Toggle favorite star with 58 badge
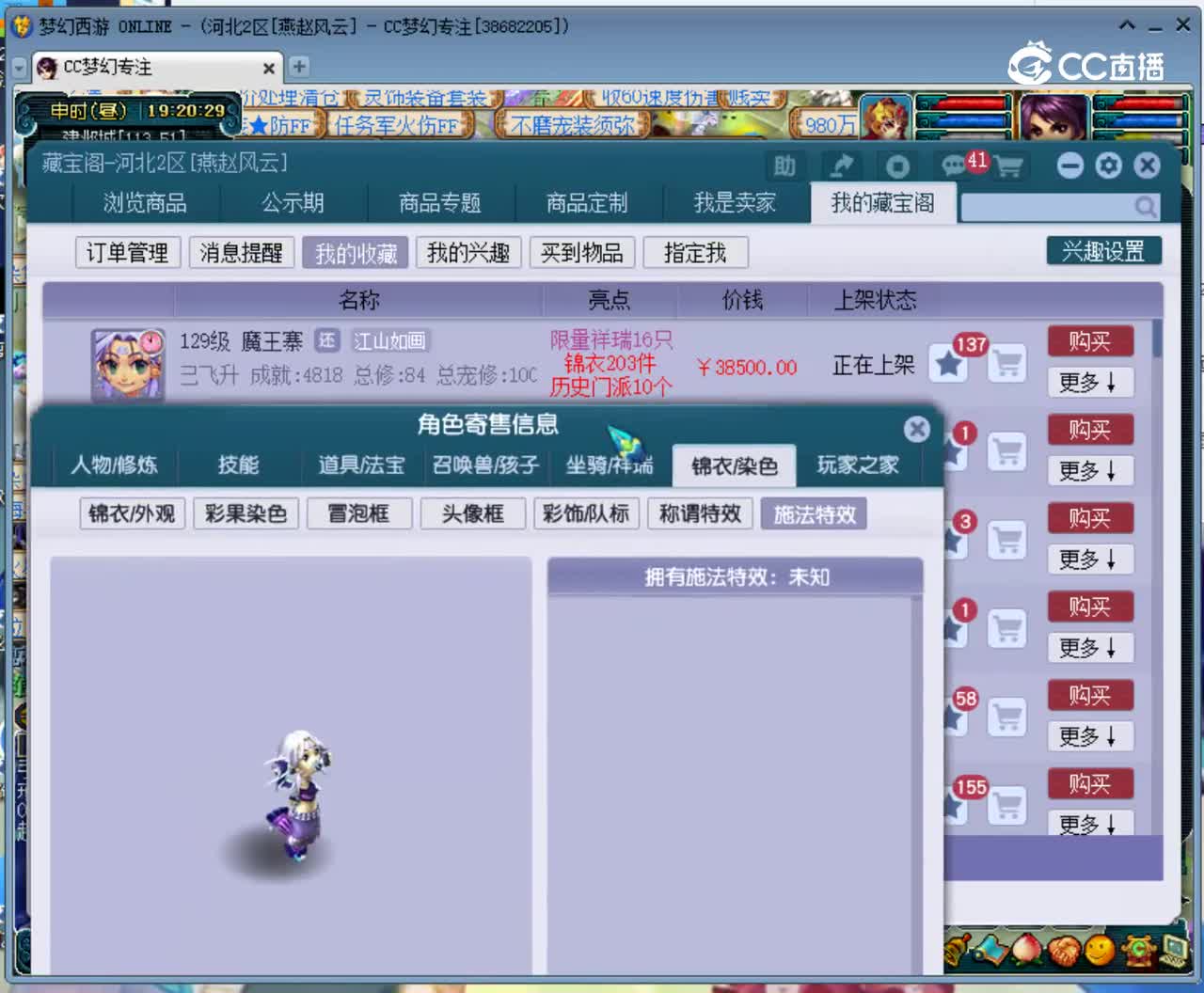The height and width of the screenshot is (993, 1204). point(954,717)
